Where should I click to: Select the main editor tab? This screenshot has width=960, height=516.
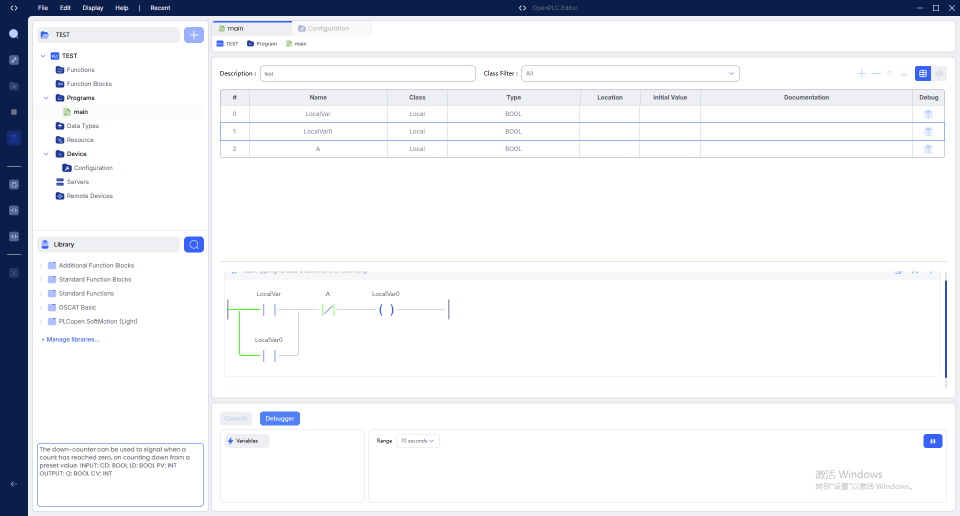pyautogui.click(x=252, y=28)
